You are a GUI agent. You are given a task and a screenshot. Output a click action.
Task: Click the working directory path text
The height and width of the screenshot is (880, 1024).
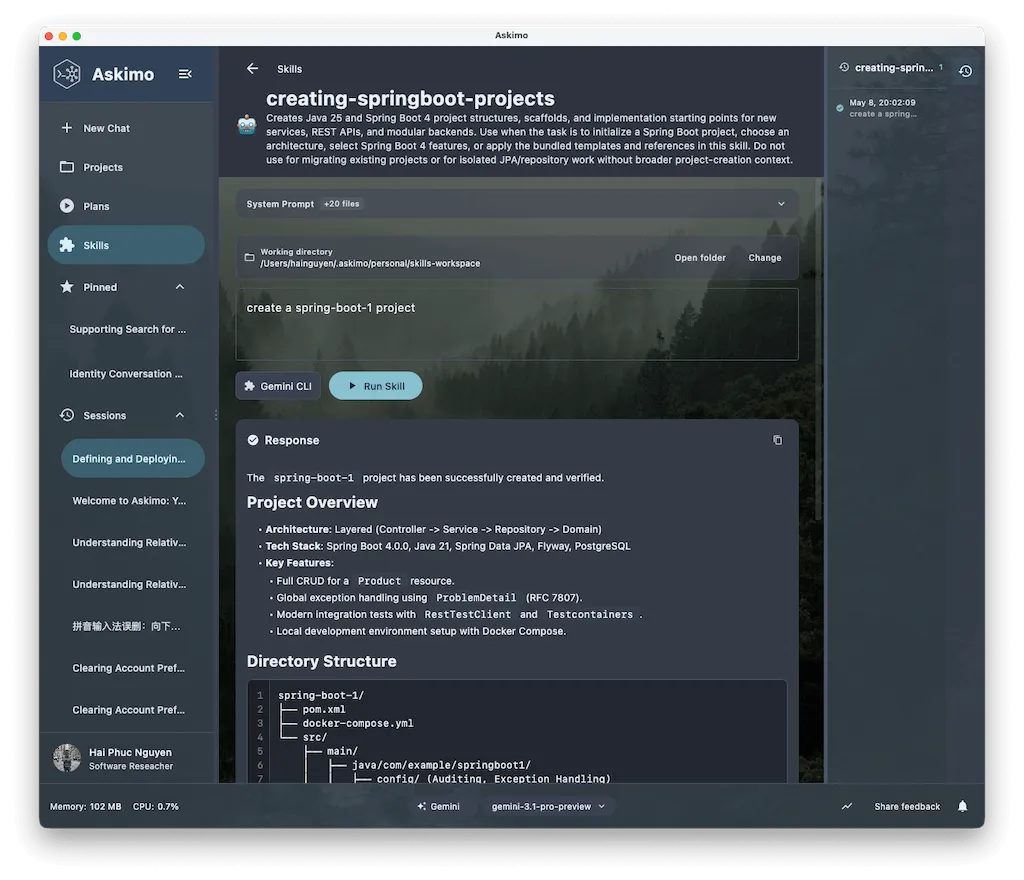coord(370,263)
